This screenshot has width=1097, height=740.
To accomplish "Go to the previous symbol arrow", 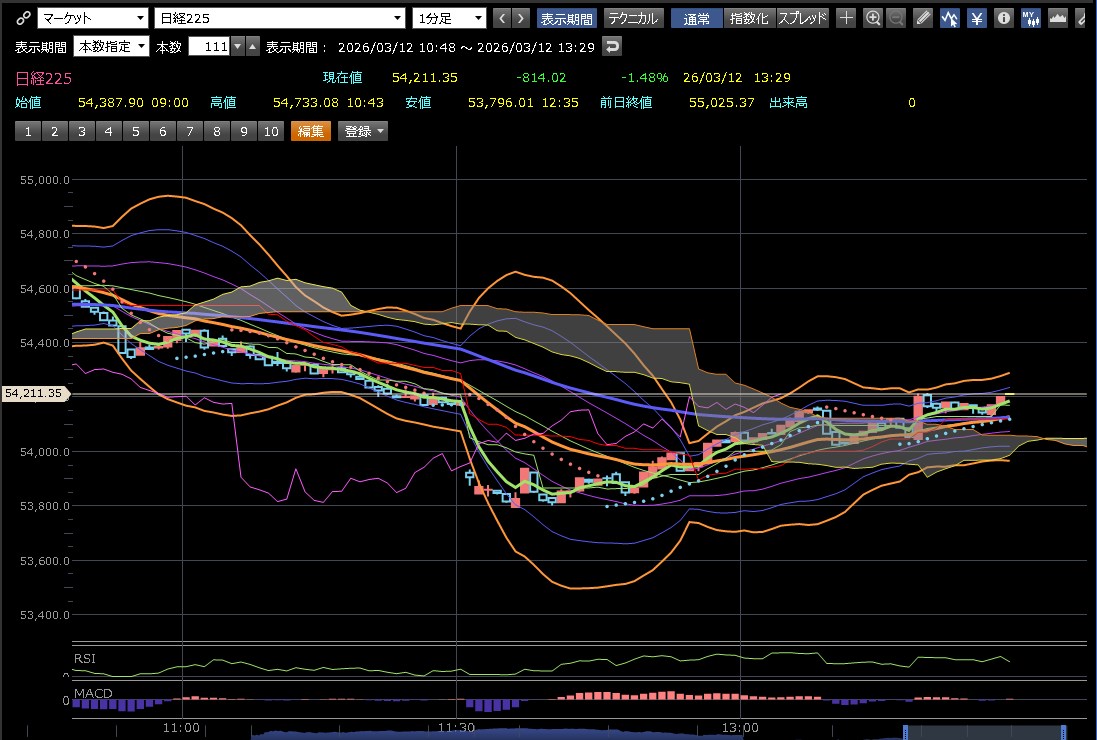I will pos(502,18).
